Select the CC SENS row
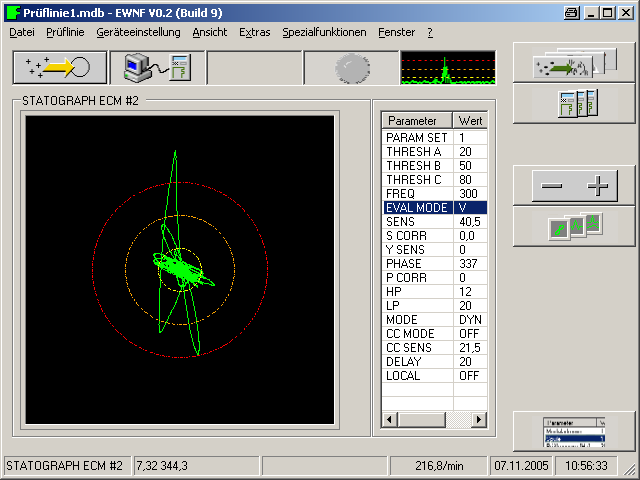The width and height of the screenshot is (640, 480). (435, 347)
